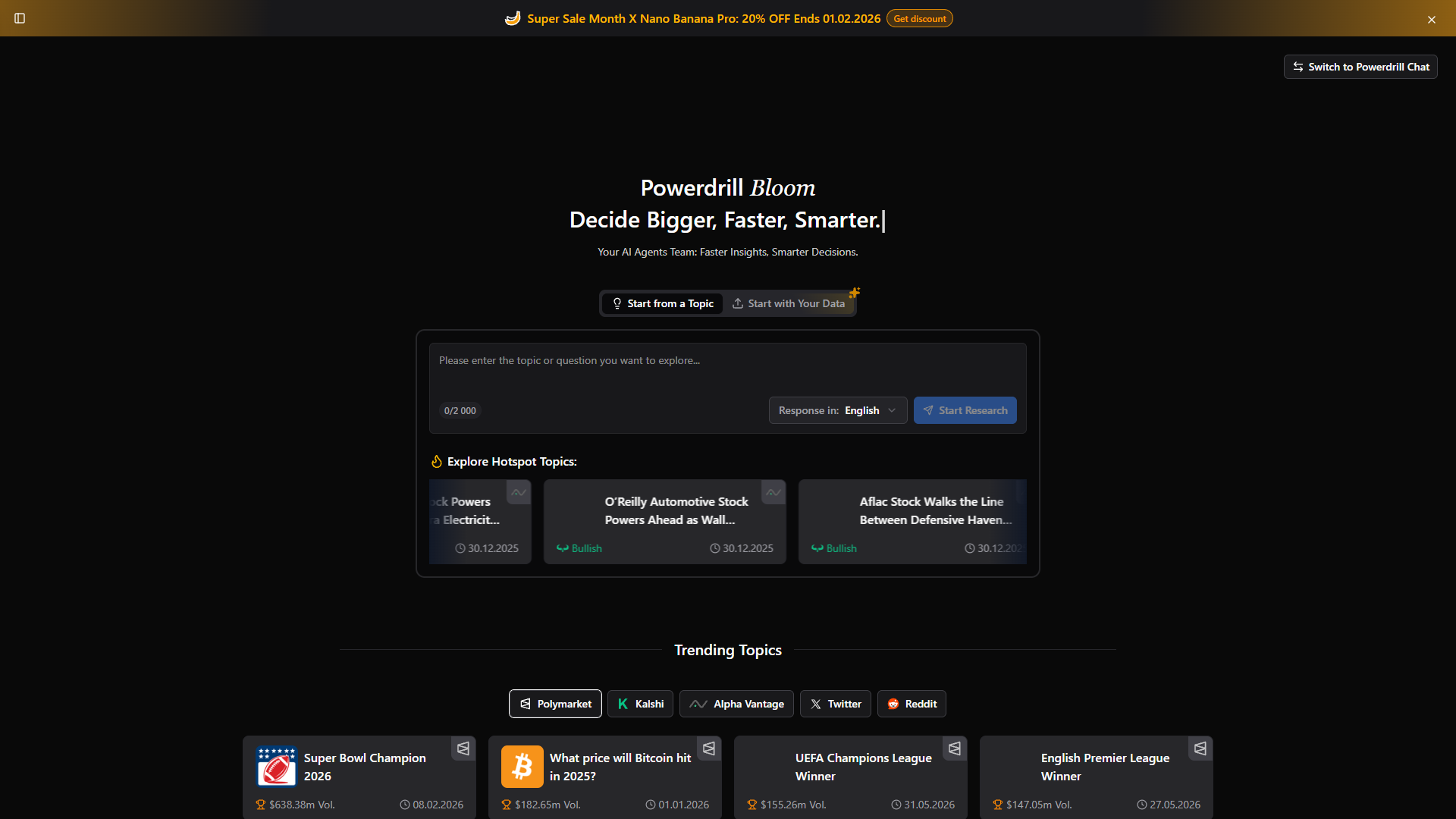Filter trending topics by Alpha Vantage
The width and height of the screenshot is (1456, 819).
[736, 704]
